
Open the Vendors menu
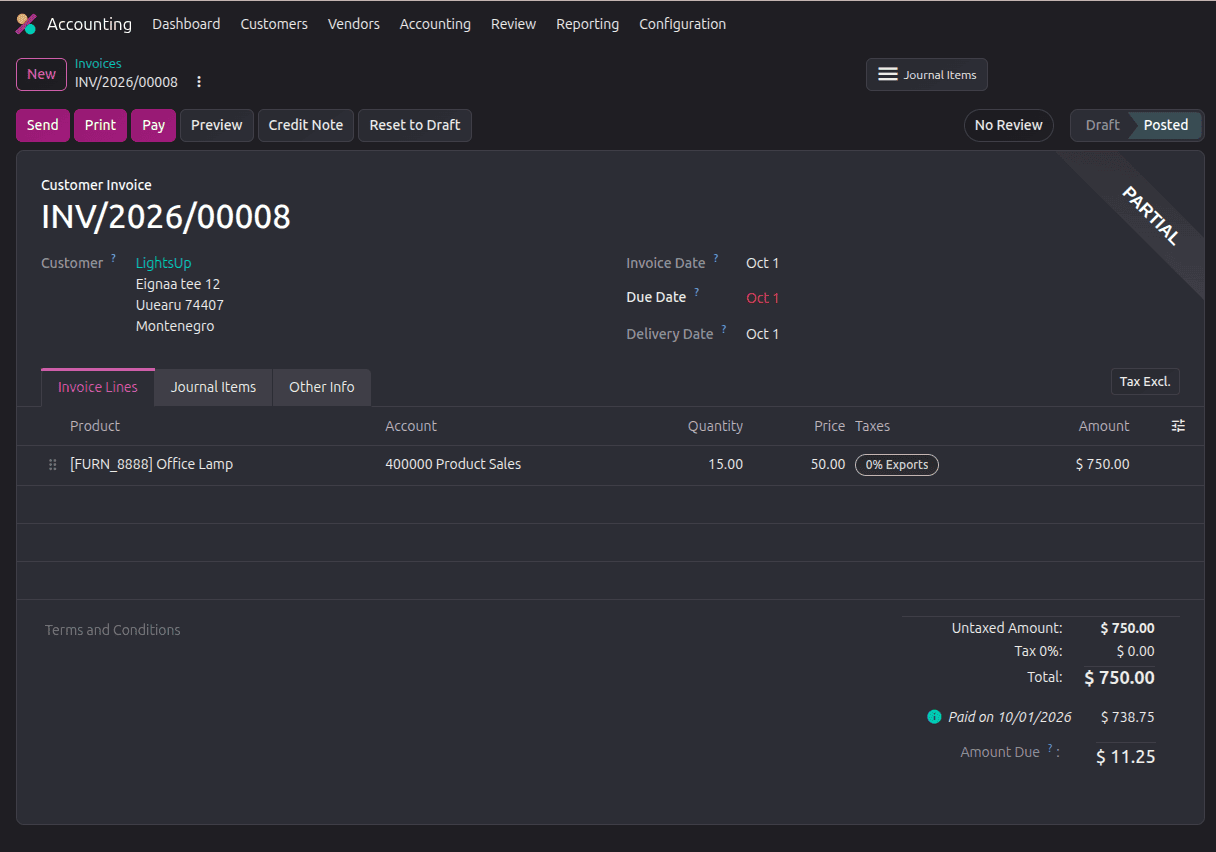[x=354, y=24]
